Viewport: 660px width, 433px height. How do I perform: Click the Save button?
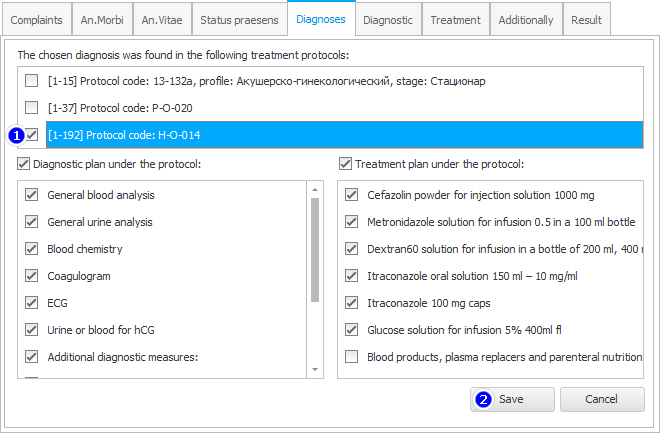coord(512,399)
